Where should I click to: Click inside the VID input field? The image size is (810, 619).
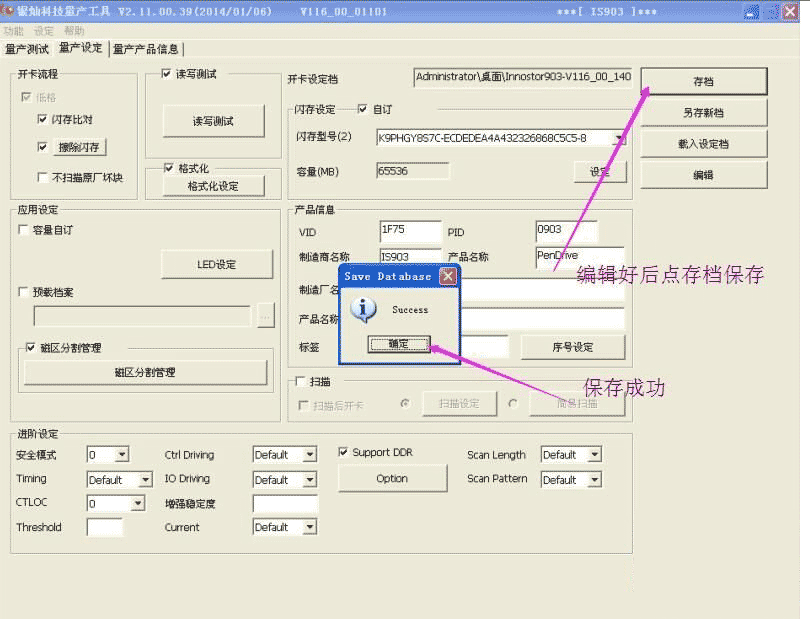[x=410, y=230]
